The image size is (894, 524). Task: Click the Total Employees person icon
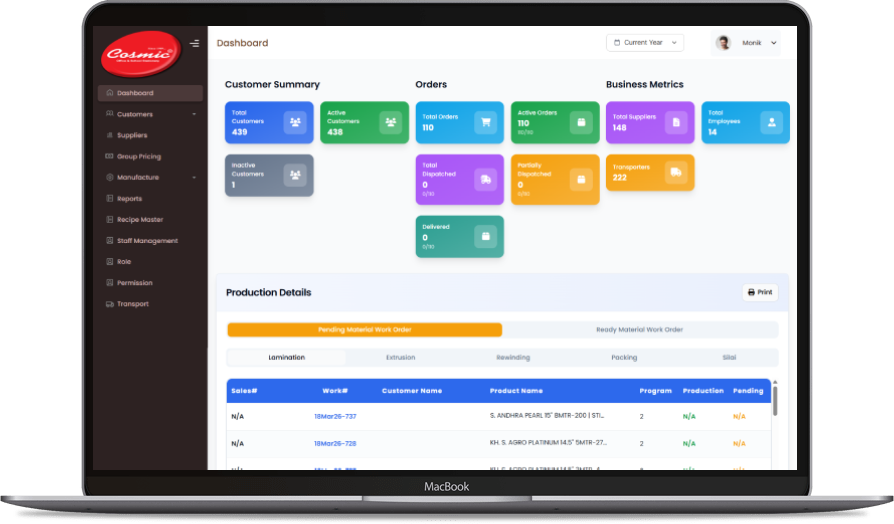pyautogui.click(x=771, y=123)
